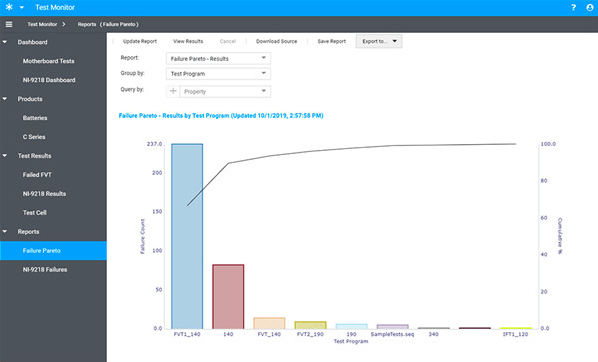The image size is (598, 362).
Task: Open the Report dropdown Failure Pareto - Results
Action: (x=218, y=58)
